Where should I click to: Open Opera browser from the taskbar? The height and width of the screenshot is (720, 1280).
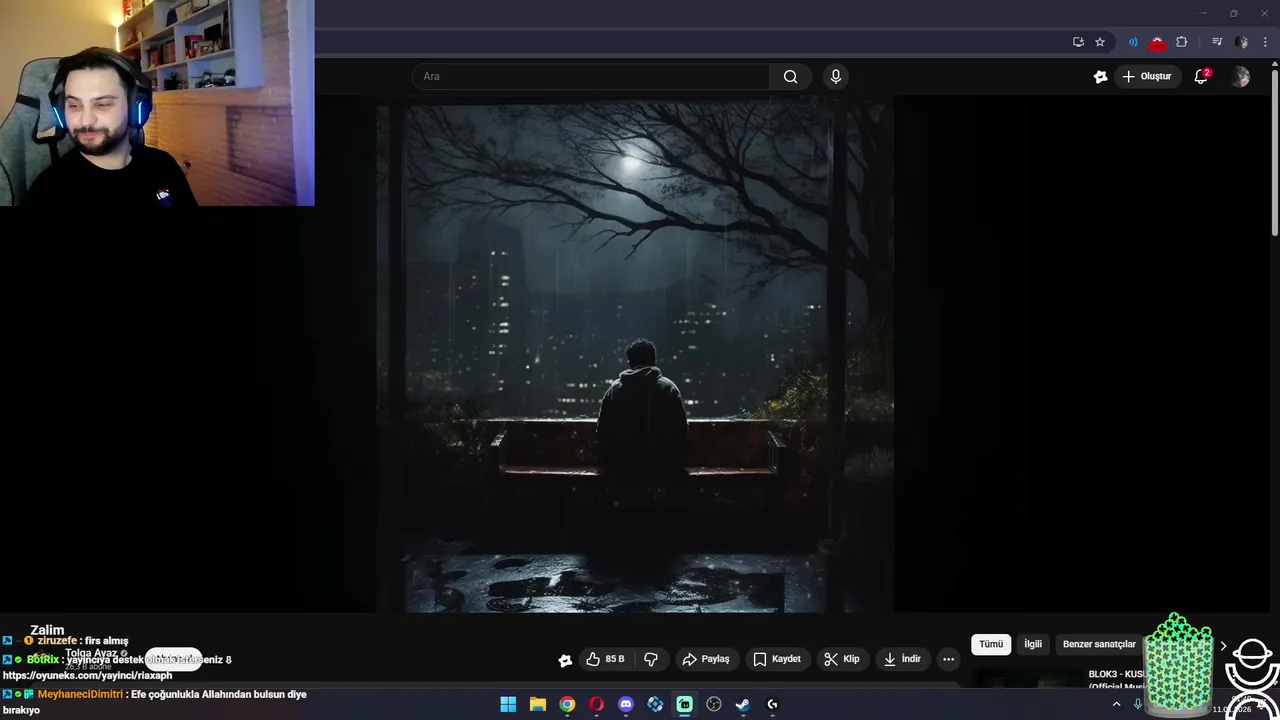click(x=596, y=704)
